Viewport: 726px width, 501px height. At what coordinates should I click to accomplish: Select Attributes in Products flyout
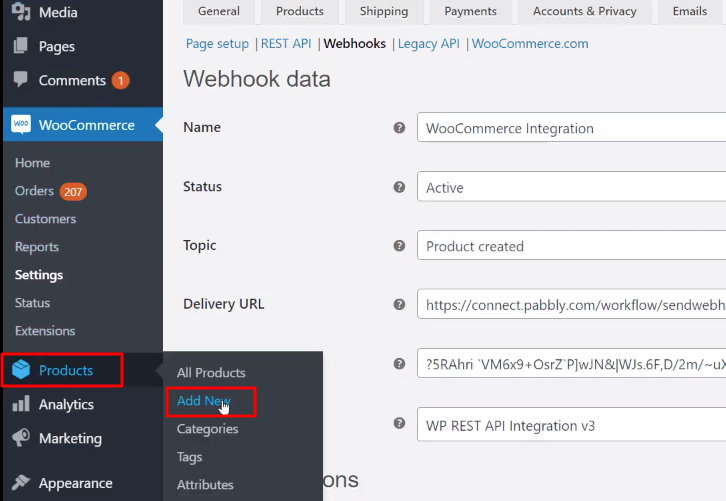coord(205,485)
